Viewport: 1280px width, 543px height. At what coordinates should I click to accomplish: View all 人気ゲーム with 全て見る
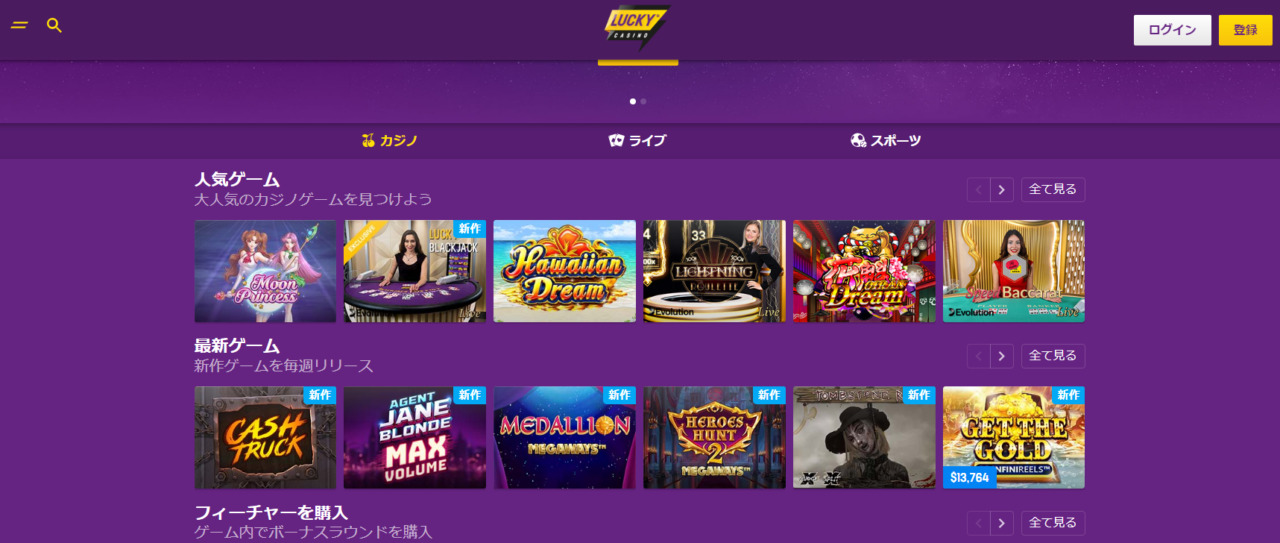[x=1053, y=189]
